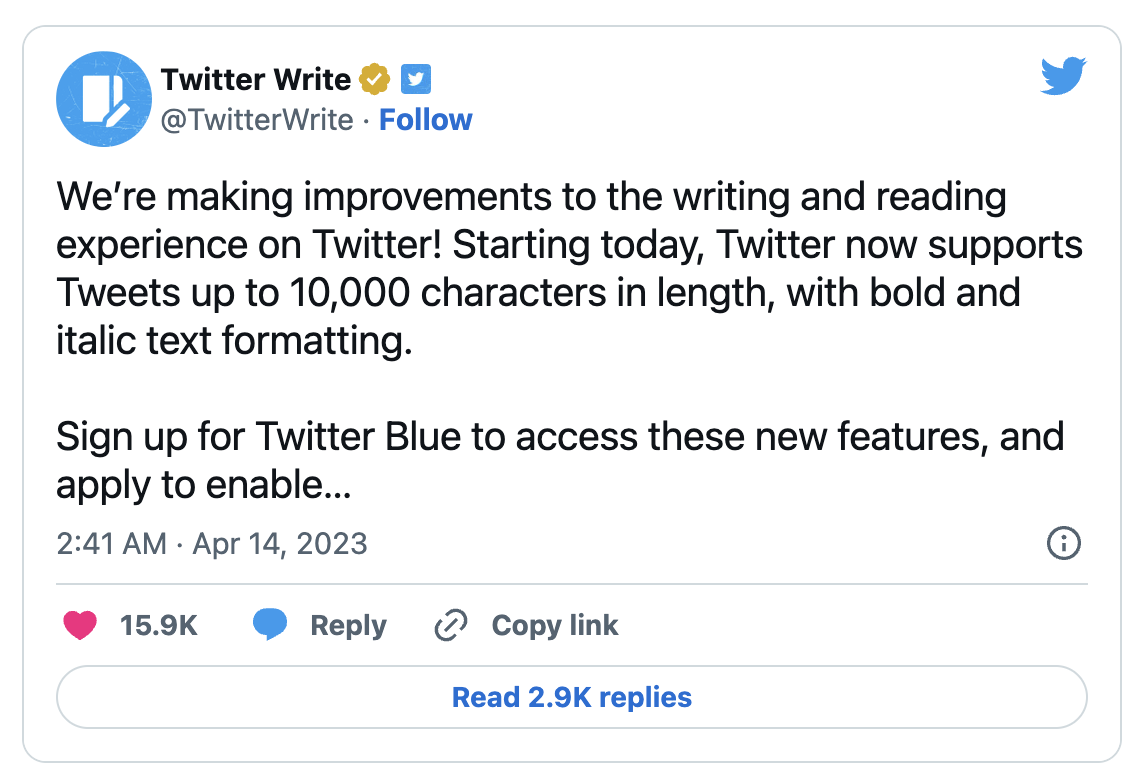1146x782 pixels.
Task: Open the Twitter bird logo
Action: click(x=1063, y=77)
